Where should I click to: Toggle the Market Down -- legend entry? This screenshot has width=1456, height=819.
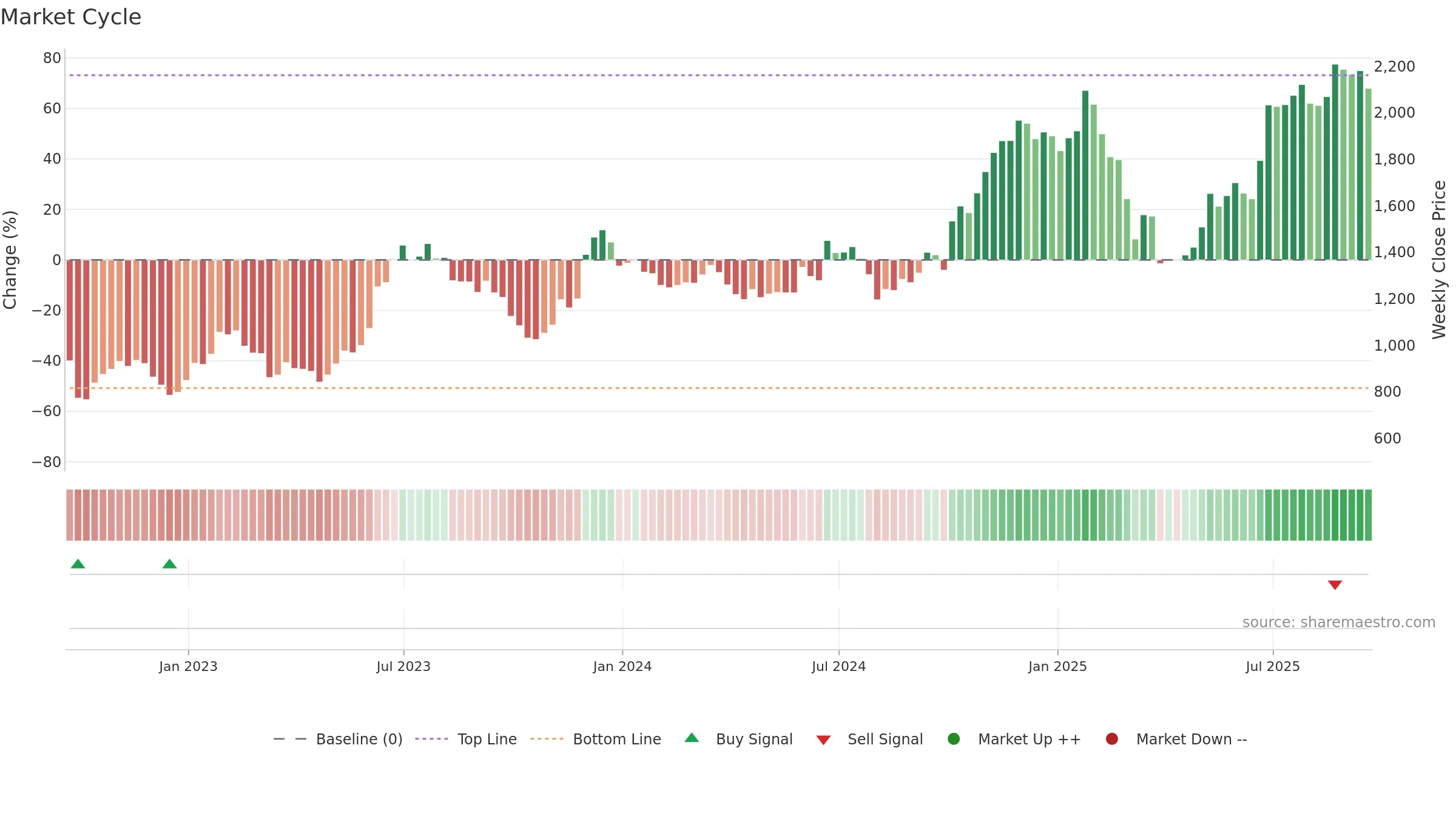[x=1176, y=739]
